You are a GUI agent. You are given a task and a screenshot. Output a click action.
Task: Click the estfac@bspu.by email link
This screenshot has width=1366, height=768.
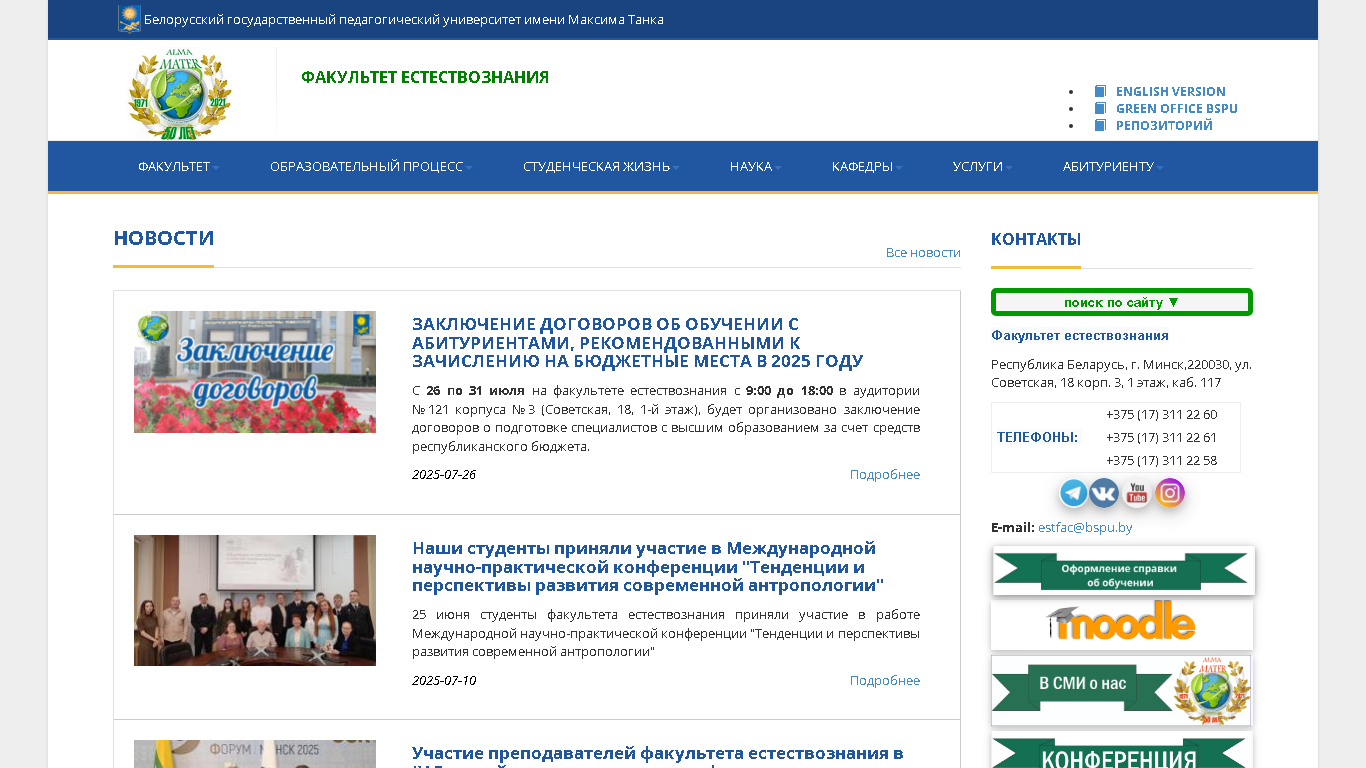click(1085, 527)
